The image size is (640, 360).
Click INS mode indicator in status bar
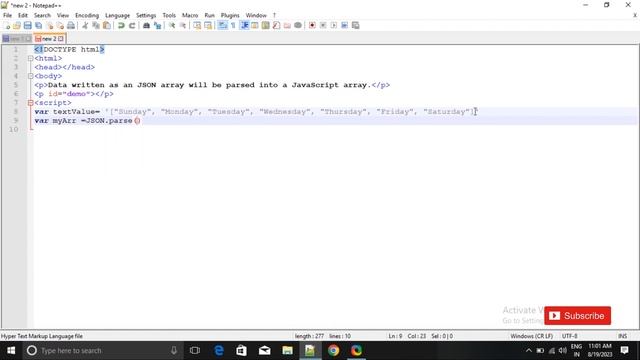pos(622,336)
